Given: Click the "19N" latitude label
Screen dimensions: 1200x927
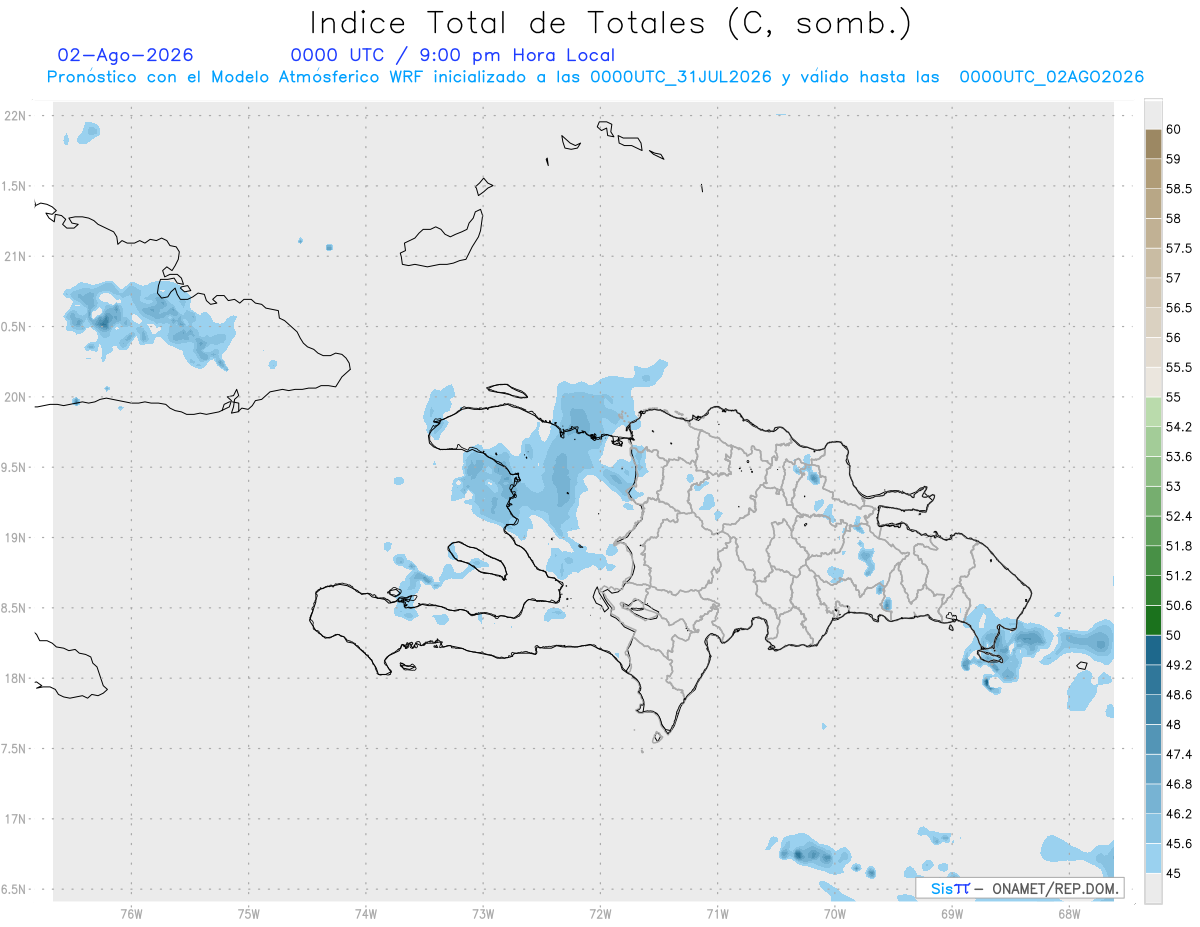Looking at the screenshot, I should coord(15,538).
